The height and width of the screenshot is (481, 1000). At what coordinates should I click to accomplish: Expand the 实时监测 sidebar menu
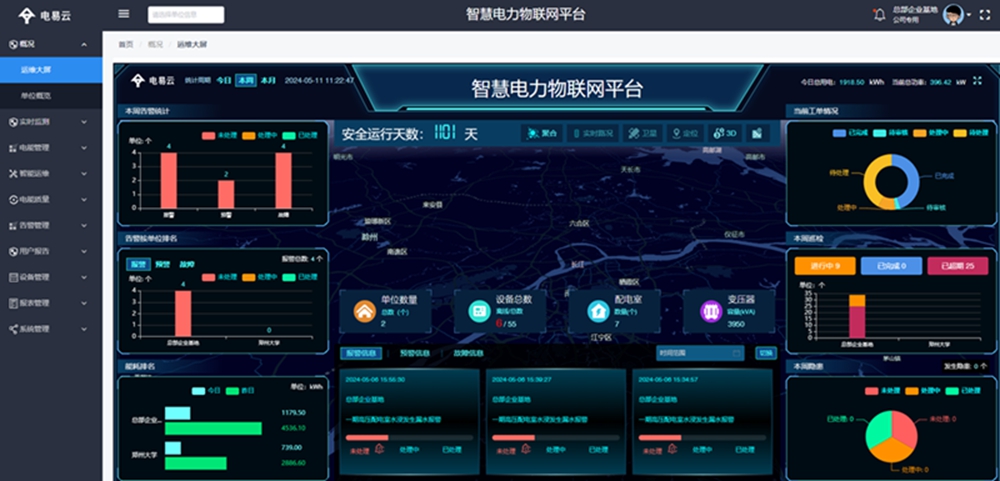pyautogui.click(x=50, y=121)
